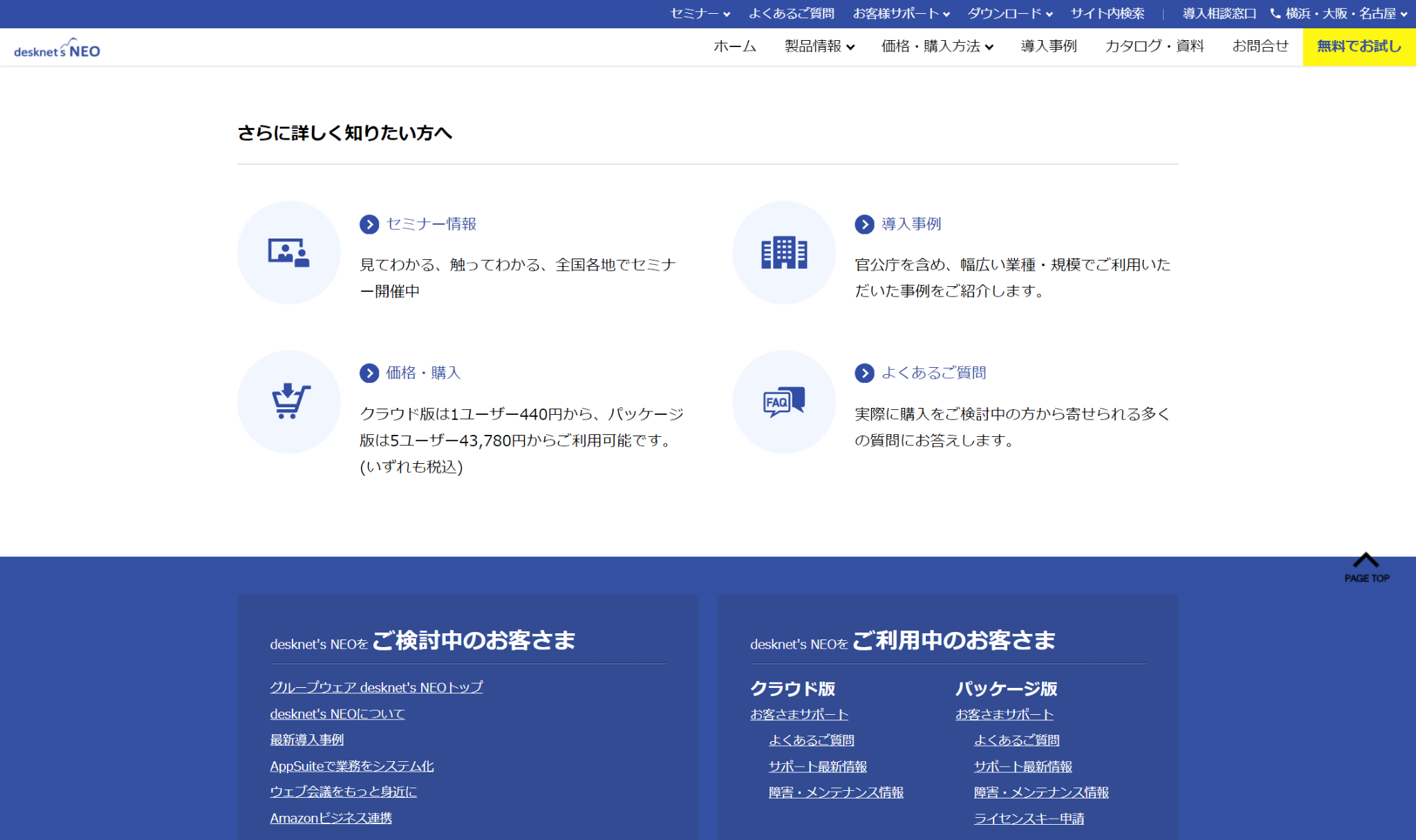Open the セミナー情報 heading link

coord(431,224)
